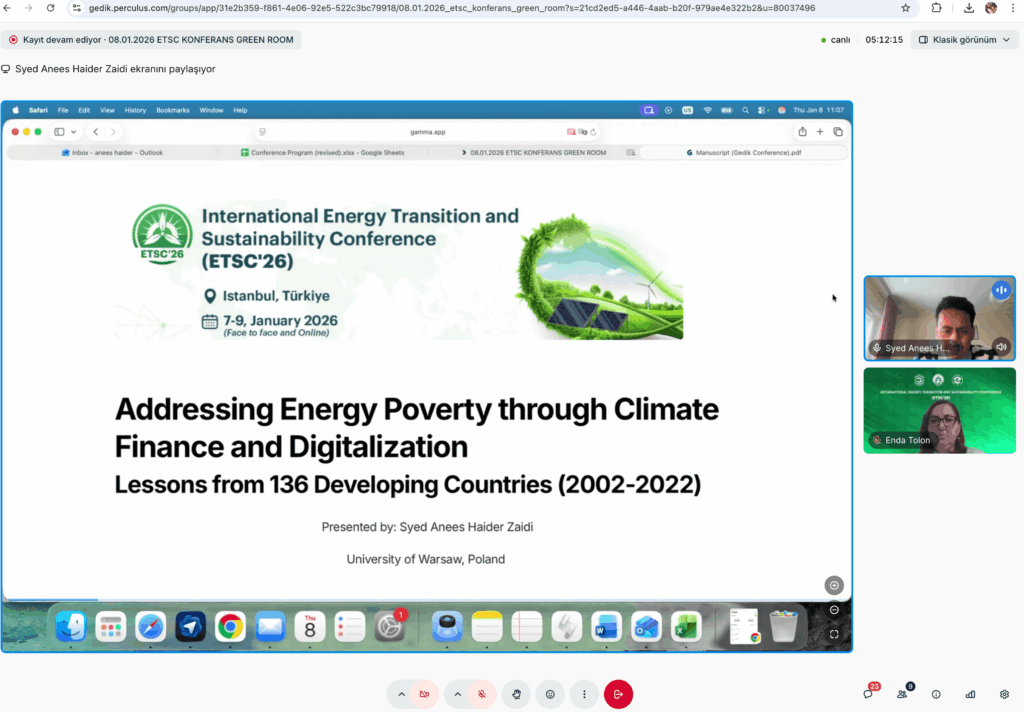Expand the microphone options chevron
This screenshot has width=1024, height=712.
tap(458, 694)
